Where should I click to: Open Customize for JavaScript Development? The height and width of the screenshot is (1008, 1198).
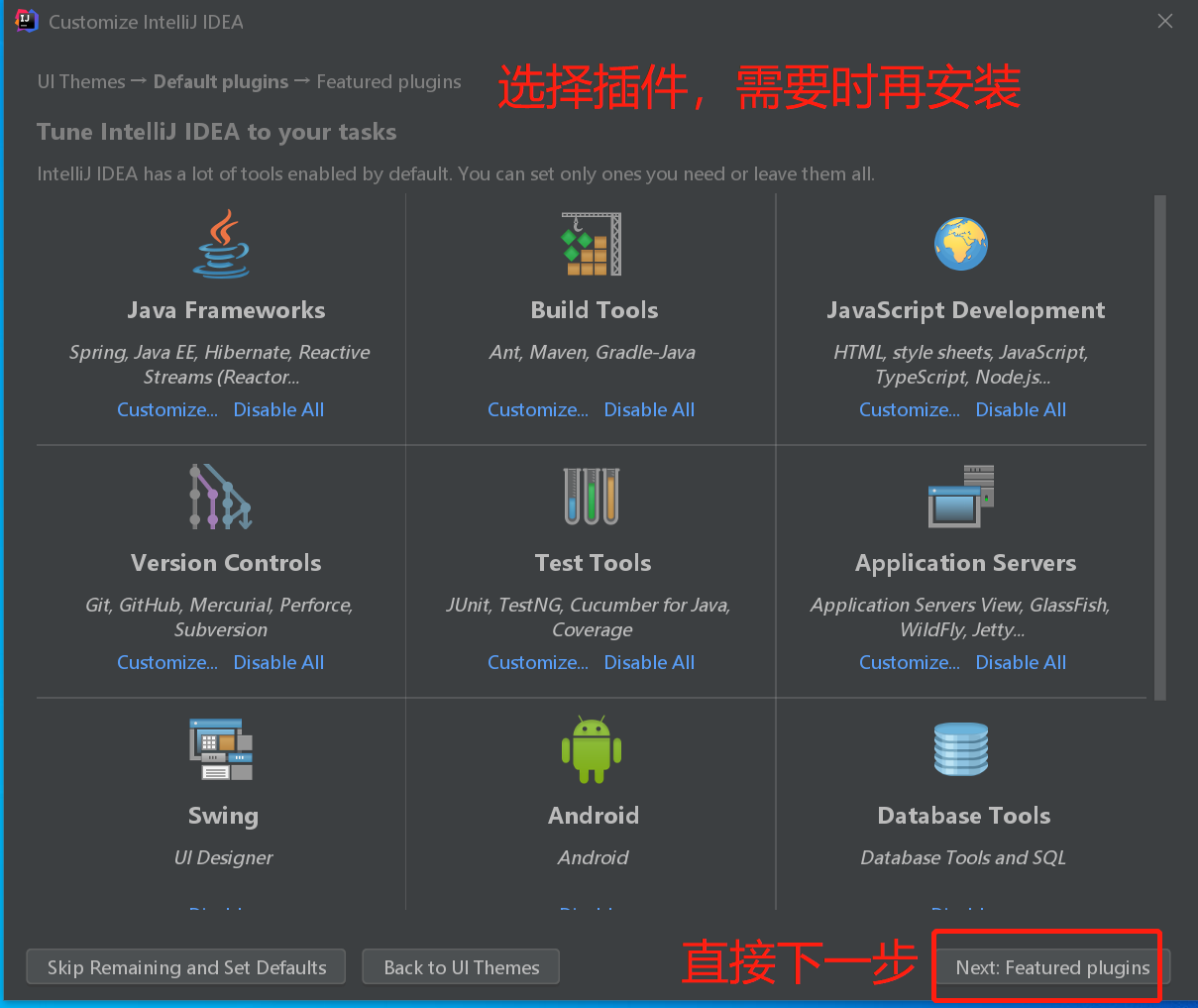tap(910, 409)
